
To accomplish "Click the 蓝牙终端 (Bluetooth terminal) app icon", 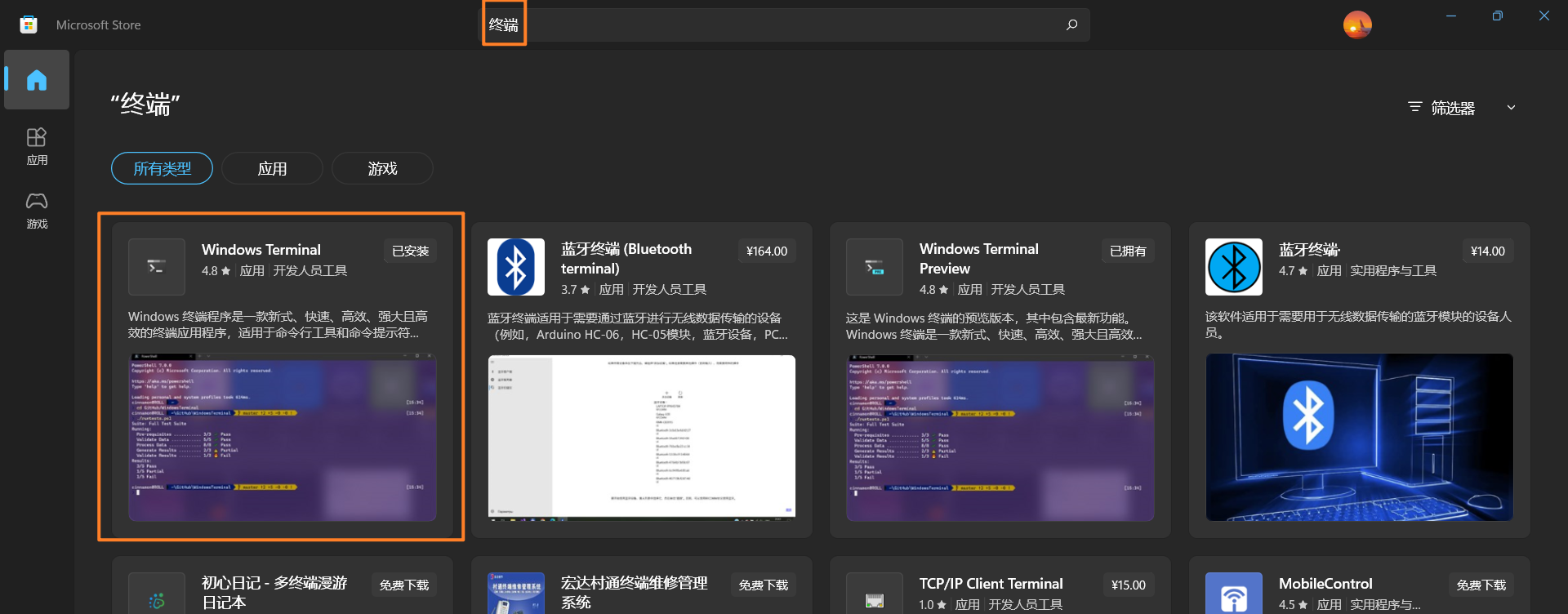I will click(516, 267).
